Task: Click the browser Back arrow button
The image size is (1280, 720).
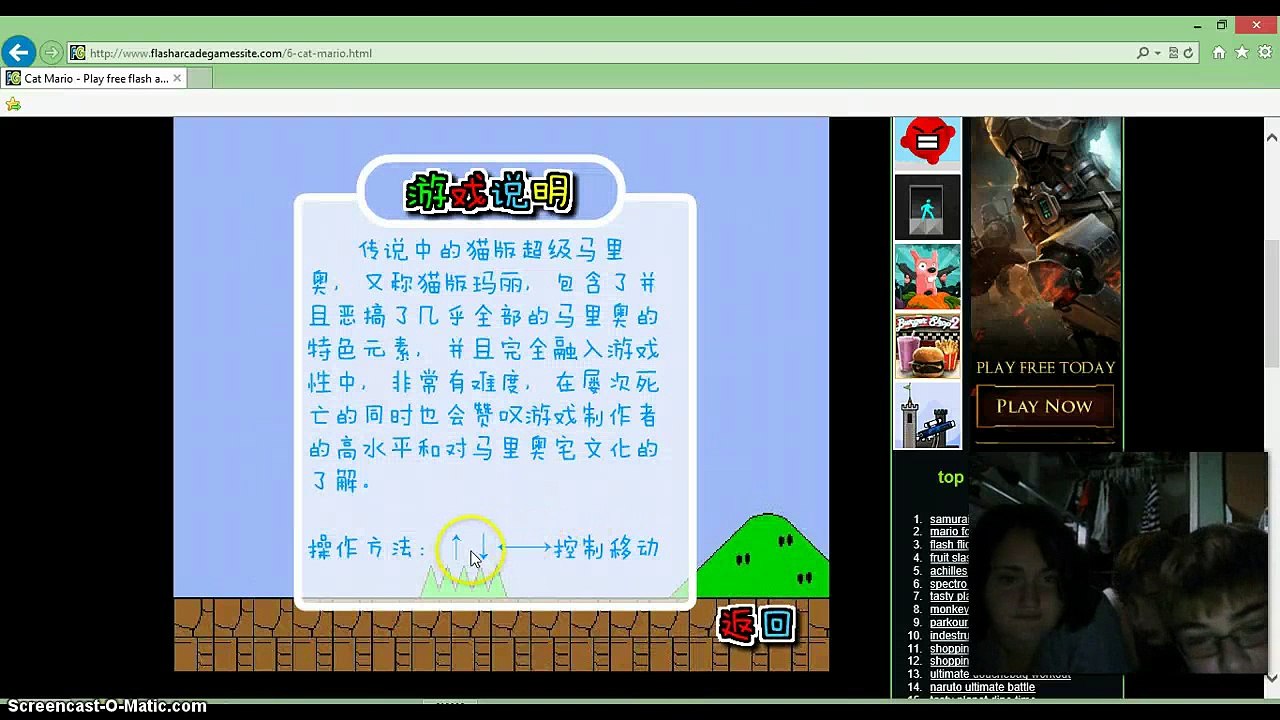Action: click(x=18, y=52)
